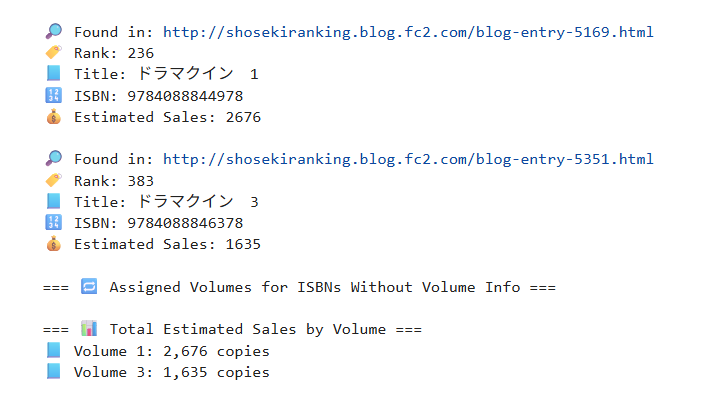Click the Total Estimated Sales by Volume heading

[248, 329]
